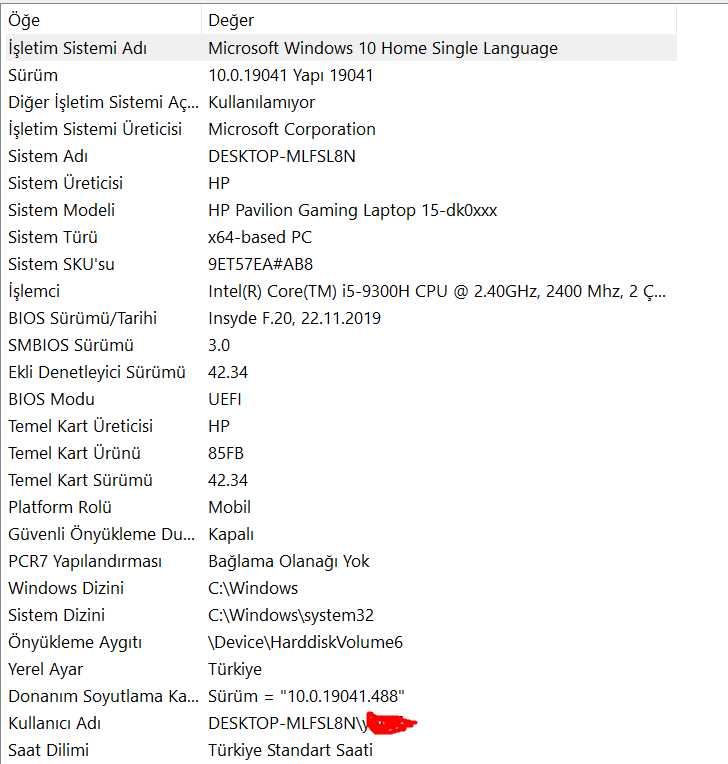Select the SMBIOS Sürümü row
Image resolution: width=728 pixels, height=764 pixels.
pos(70,345)
